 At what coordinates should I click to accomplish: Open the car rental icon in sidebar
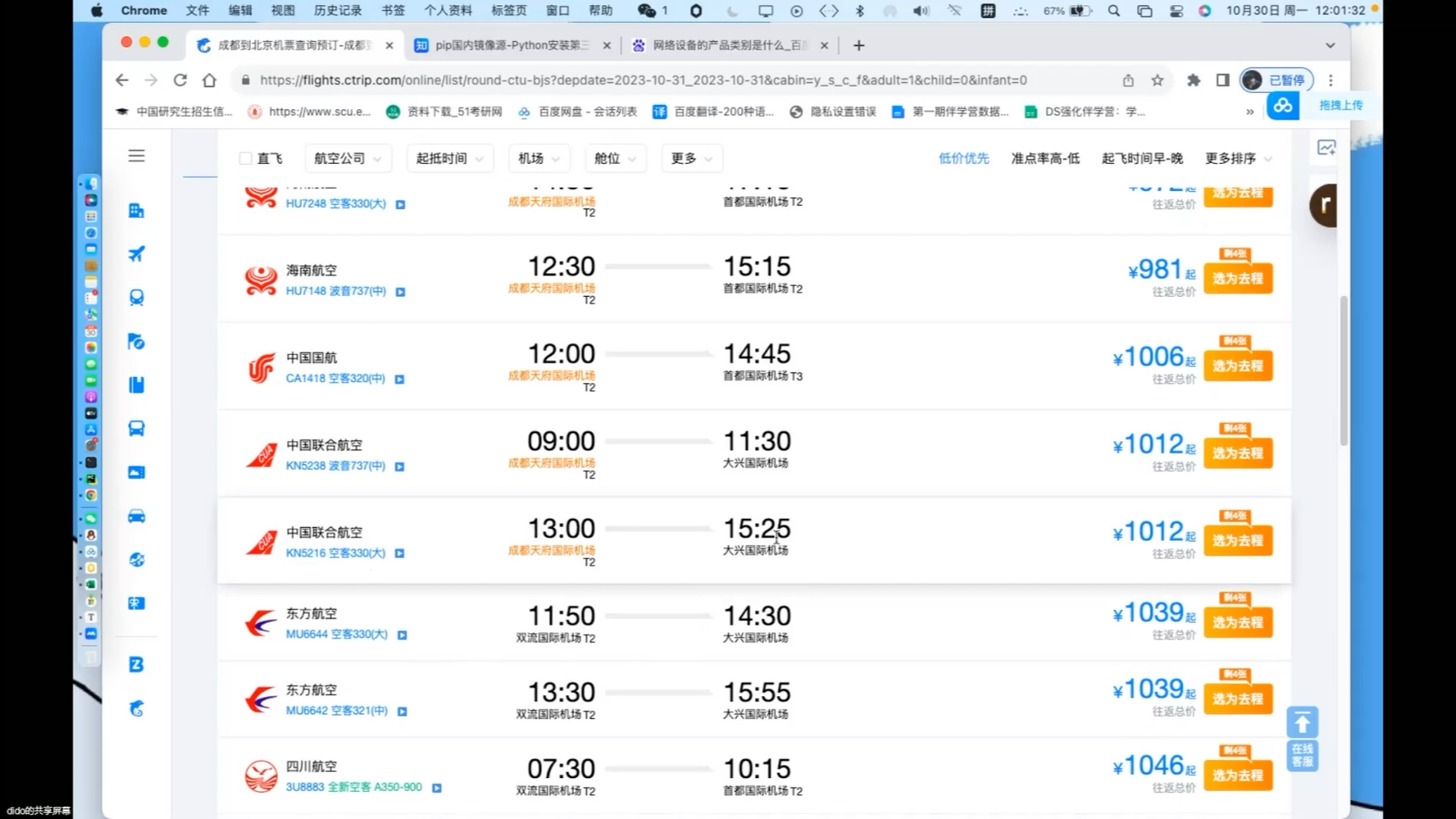[x=136, y=516]
